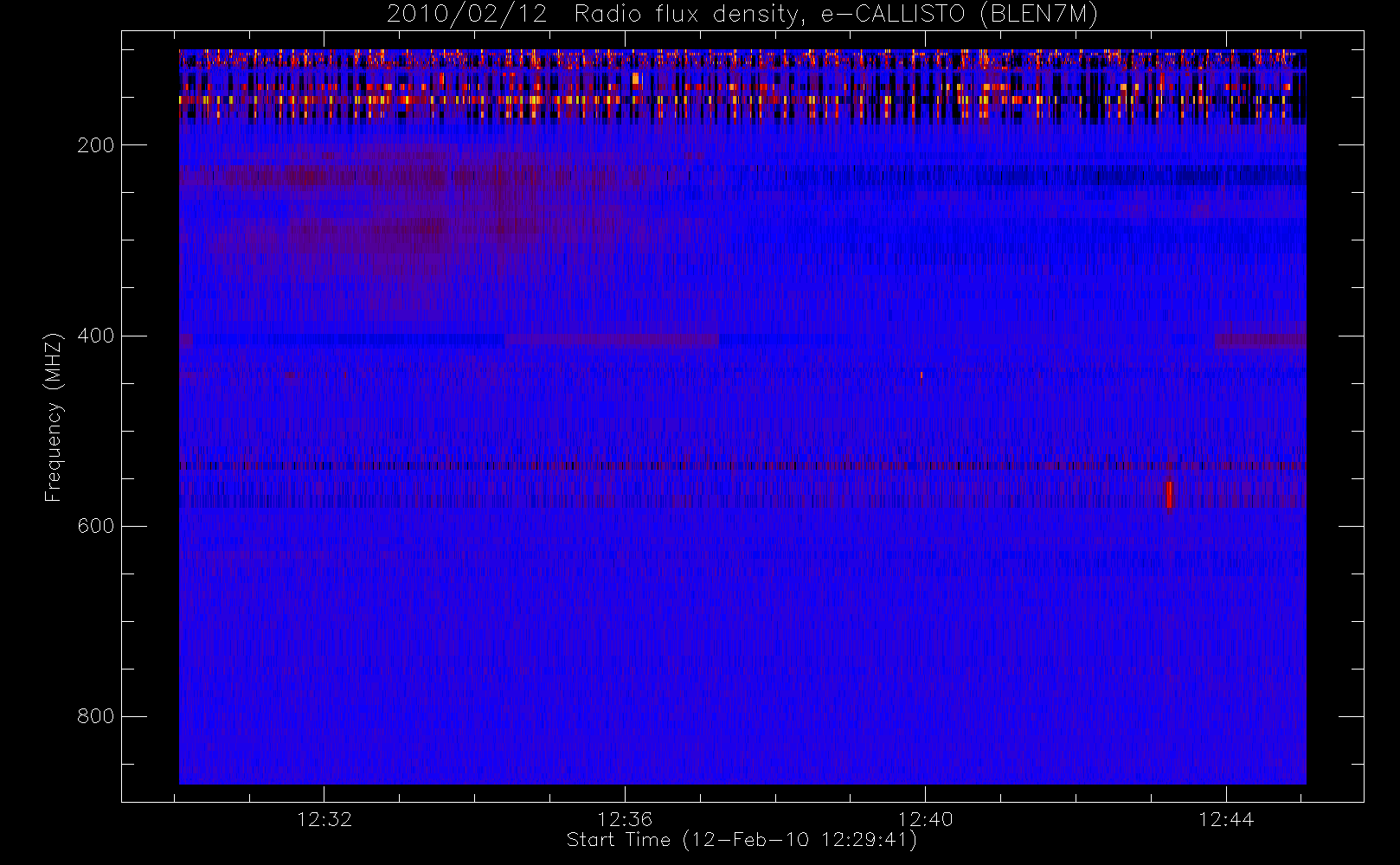
Task: Click the 400 frequency tick label
Action: coord(95,336)
